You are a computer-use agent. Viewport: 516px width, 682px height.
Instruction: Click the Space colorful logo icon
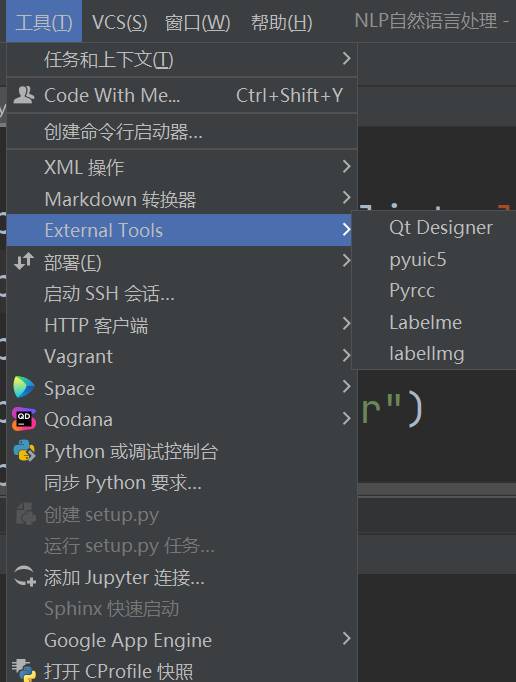(23, 387)
